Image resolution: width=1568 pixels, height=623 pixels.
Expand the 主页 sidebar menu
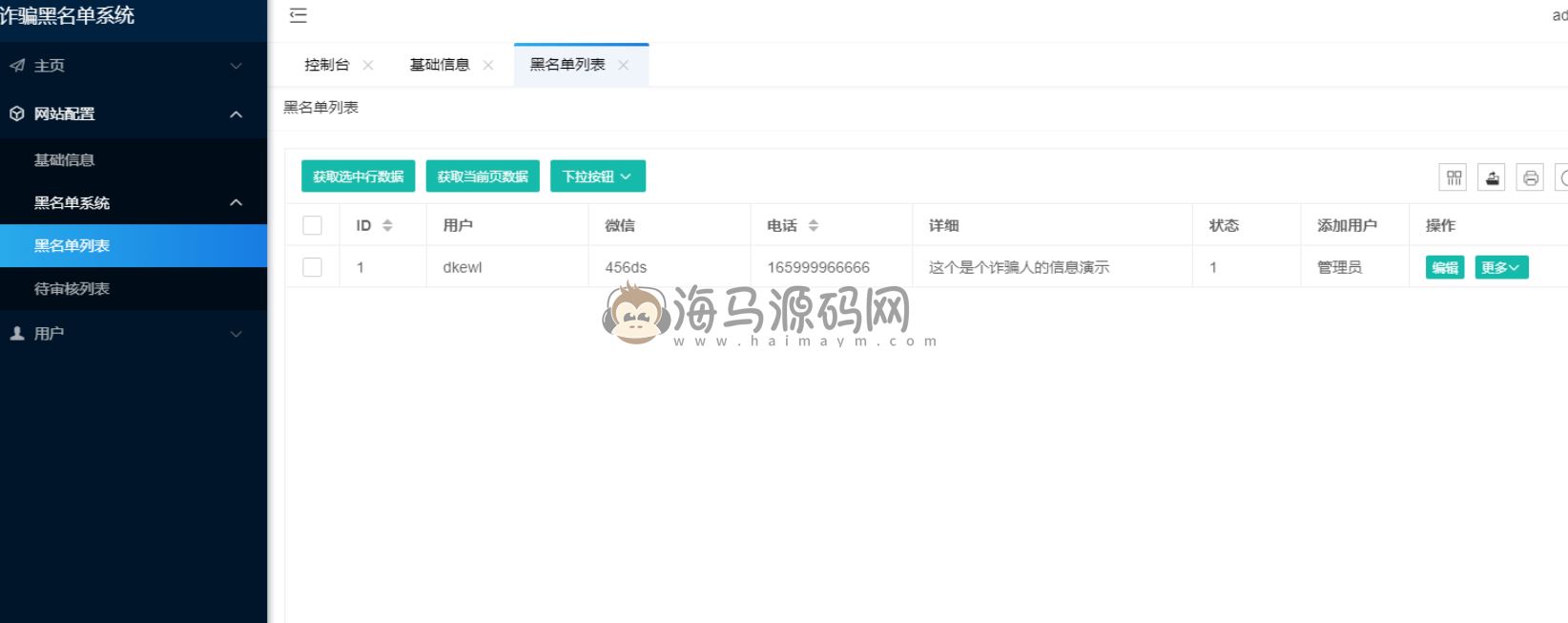pyautogui.click(x=134, y=66)
